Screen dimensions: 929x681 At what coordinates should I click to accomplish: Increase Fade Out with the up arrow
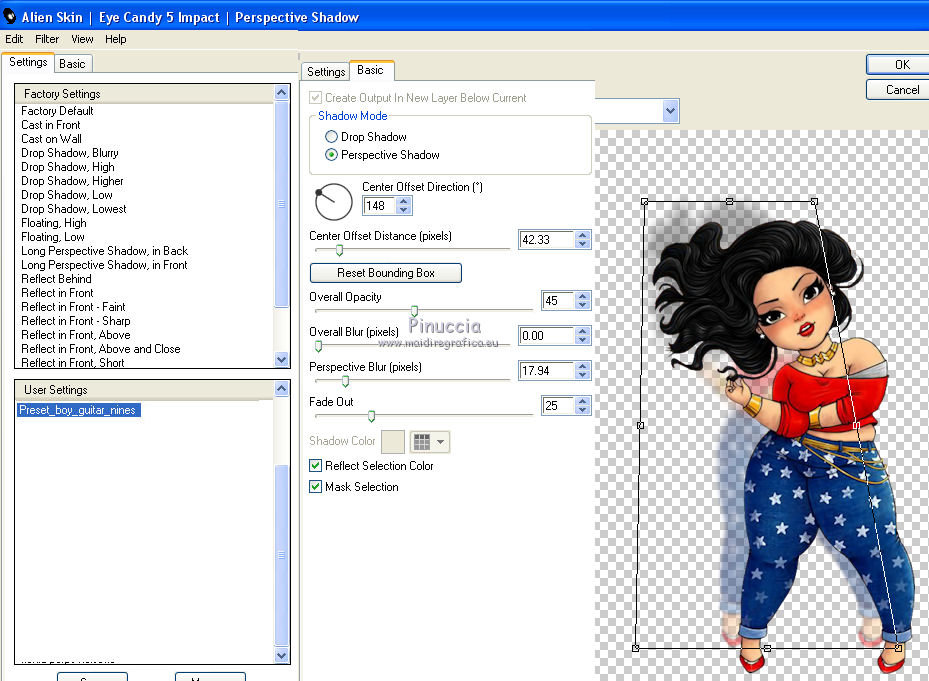[583, 401]
